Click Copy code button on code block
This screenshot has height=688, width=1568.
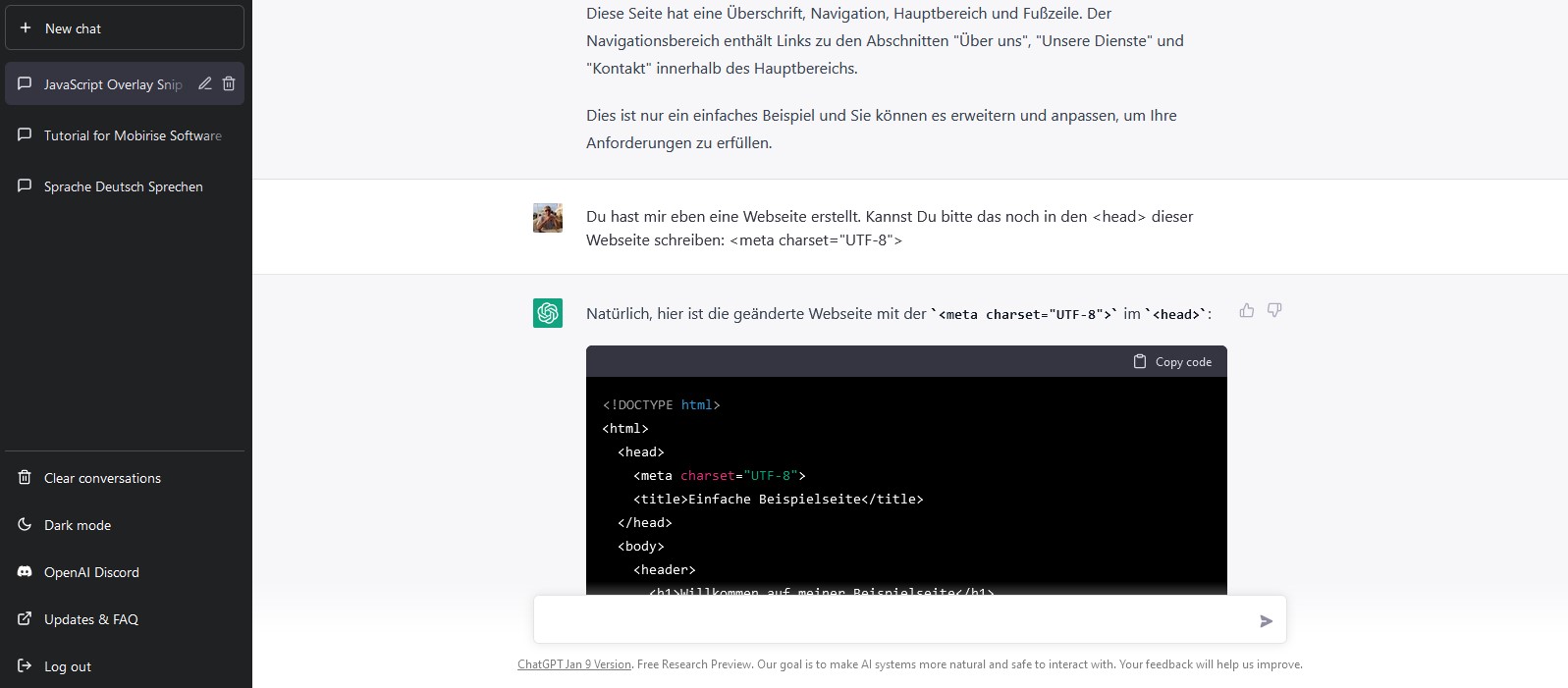coord(1172,361)
